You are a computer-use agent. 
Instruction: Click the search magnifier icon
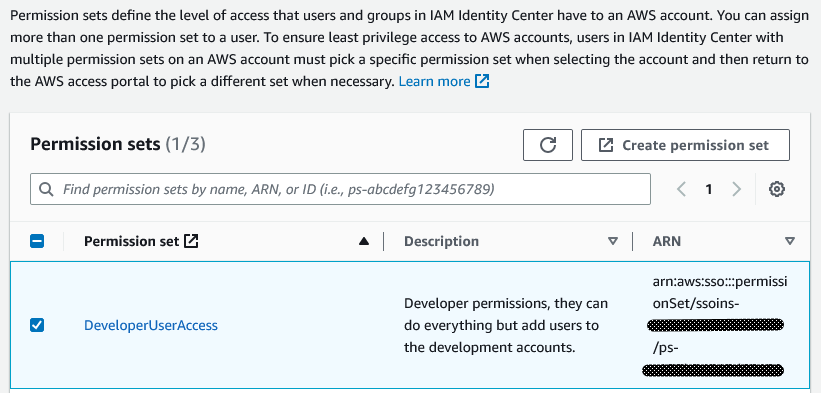[x=46, y=189]
